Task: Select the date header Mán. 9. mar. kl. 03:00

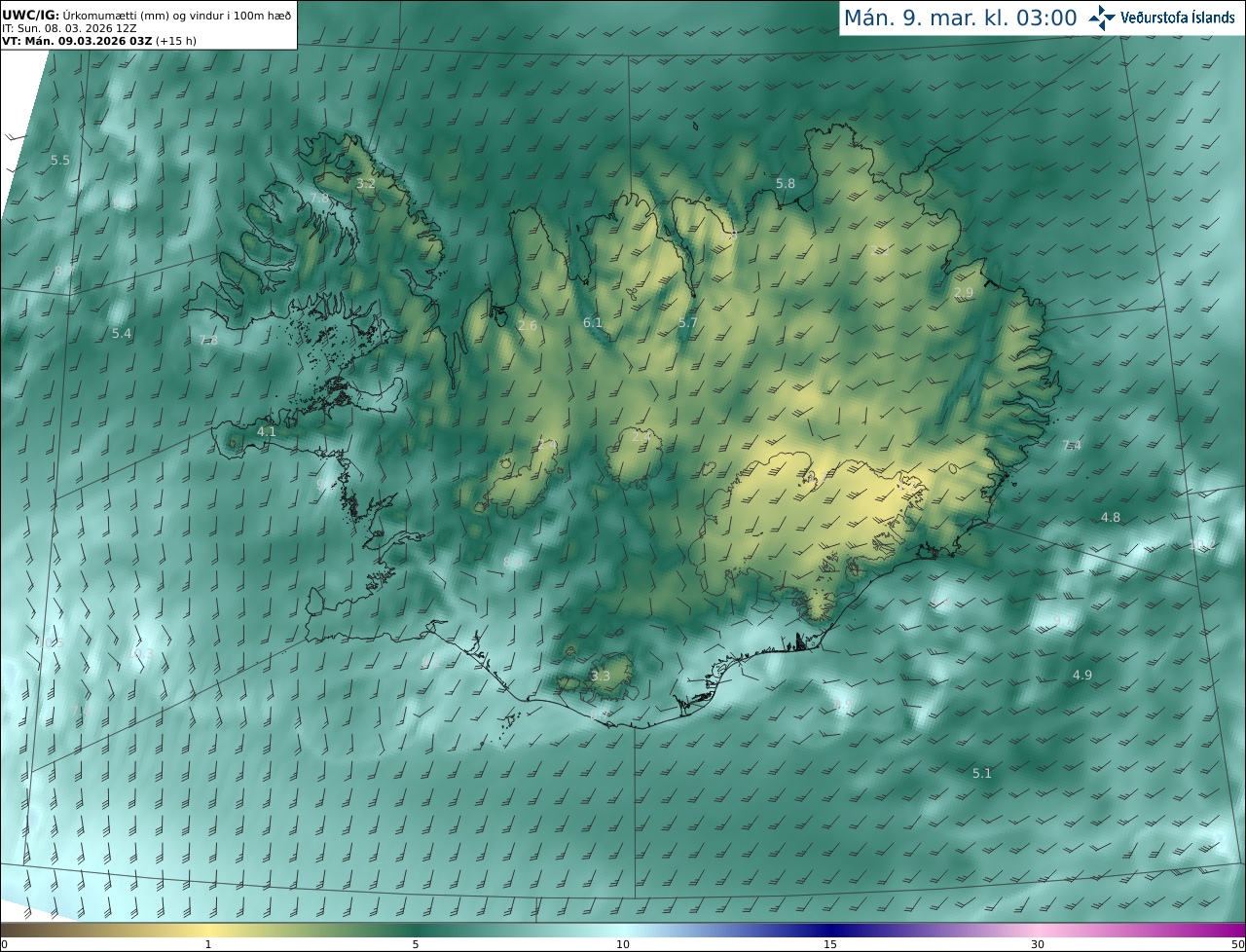Action: point(960,18)
